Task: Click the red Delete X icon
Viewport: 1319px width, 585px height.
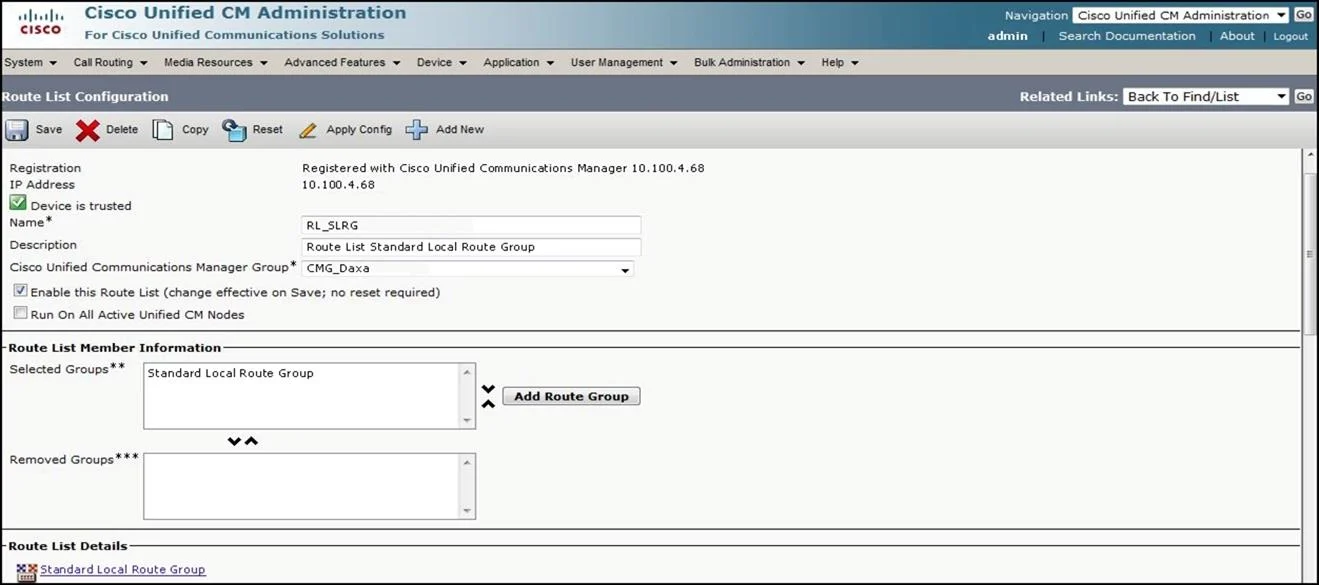Action: pyautogui.click(x=88, y=130)
